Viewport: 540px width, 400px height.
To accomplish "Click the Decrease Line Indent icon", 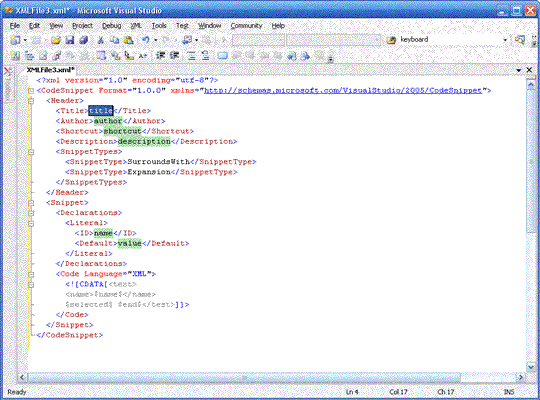I will (160, 55).
